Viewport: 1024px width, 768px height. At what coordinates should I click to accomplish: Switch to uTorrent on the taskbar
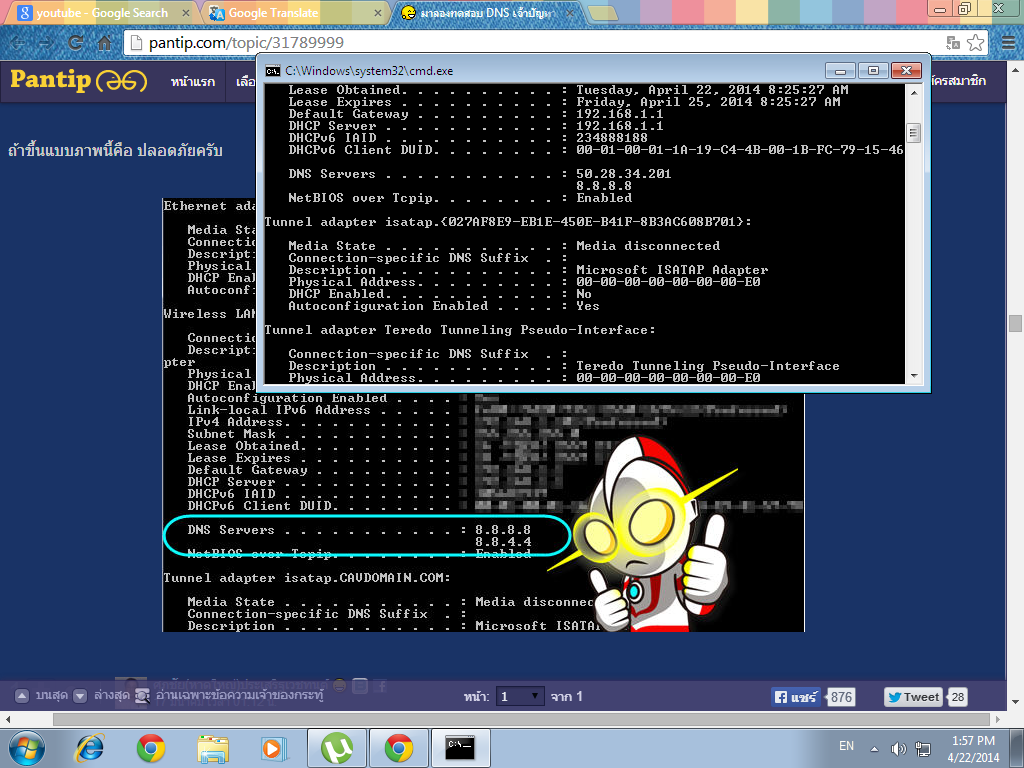(337, 748)
